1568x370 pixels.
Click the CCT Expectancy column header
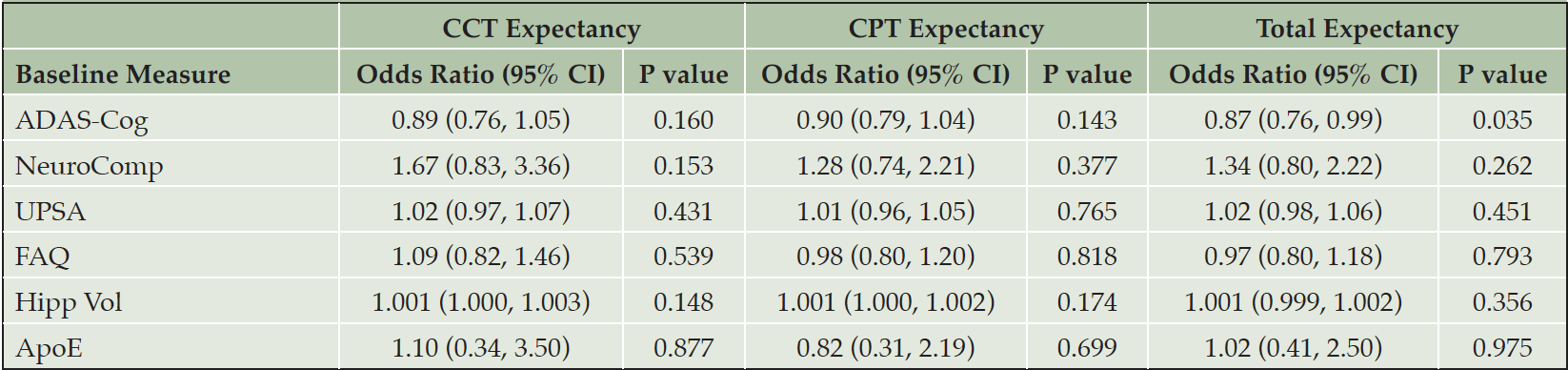tap(541, 29)
